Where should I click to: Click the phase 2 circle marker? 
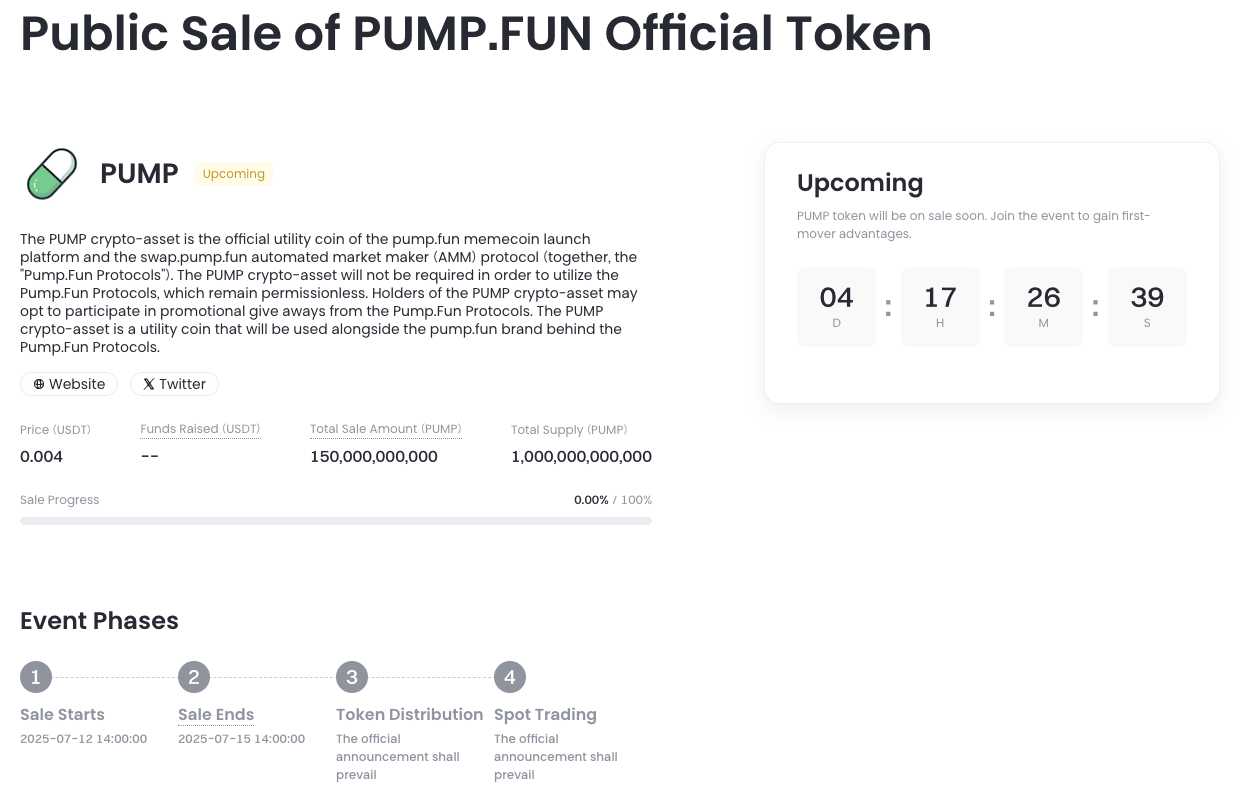193,677
